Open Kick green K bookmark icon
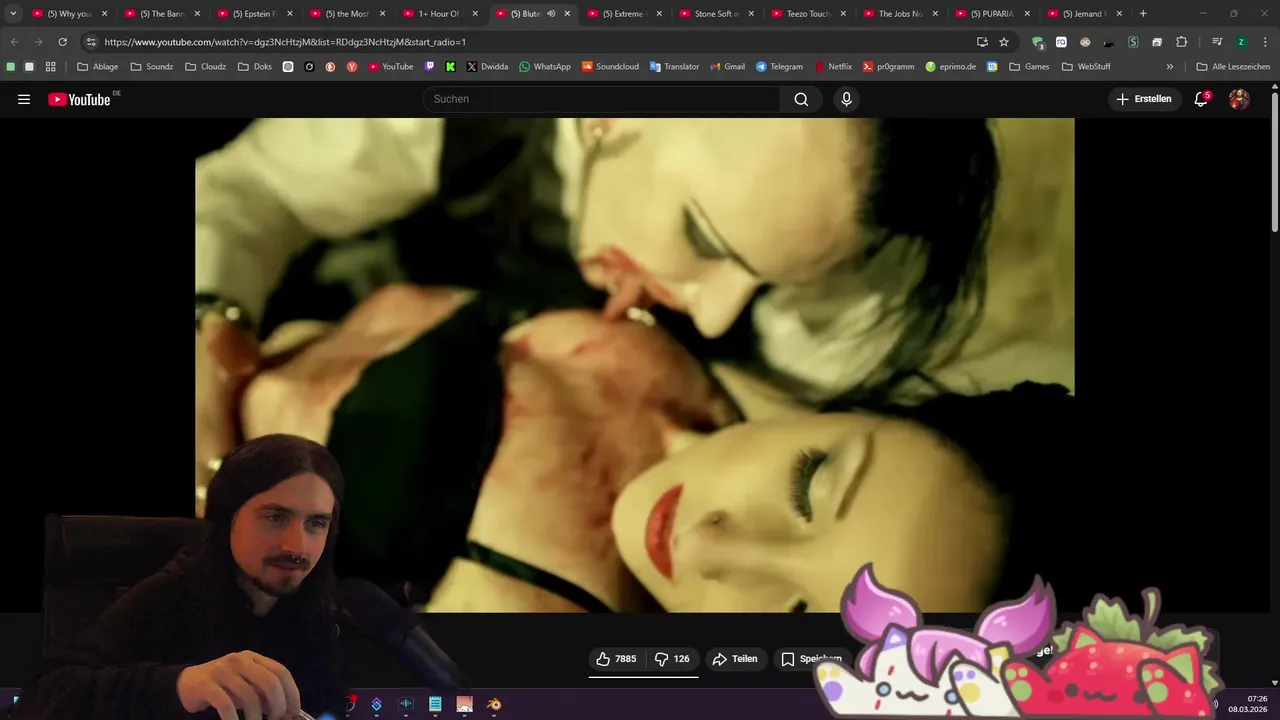This screenshot has width=1280, height=720. click(451, 67)
